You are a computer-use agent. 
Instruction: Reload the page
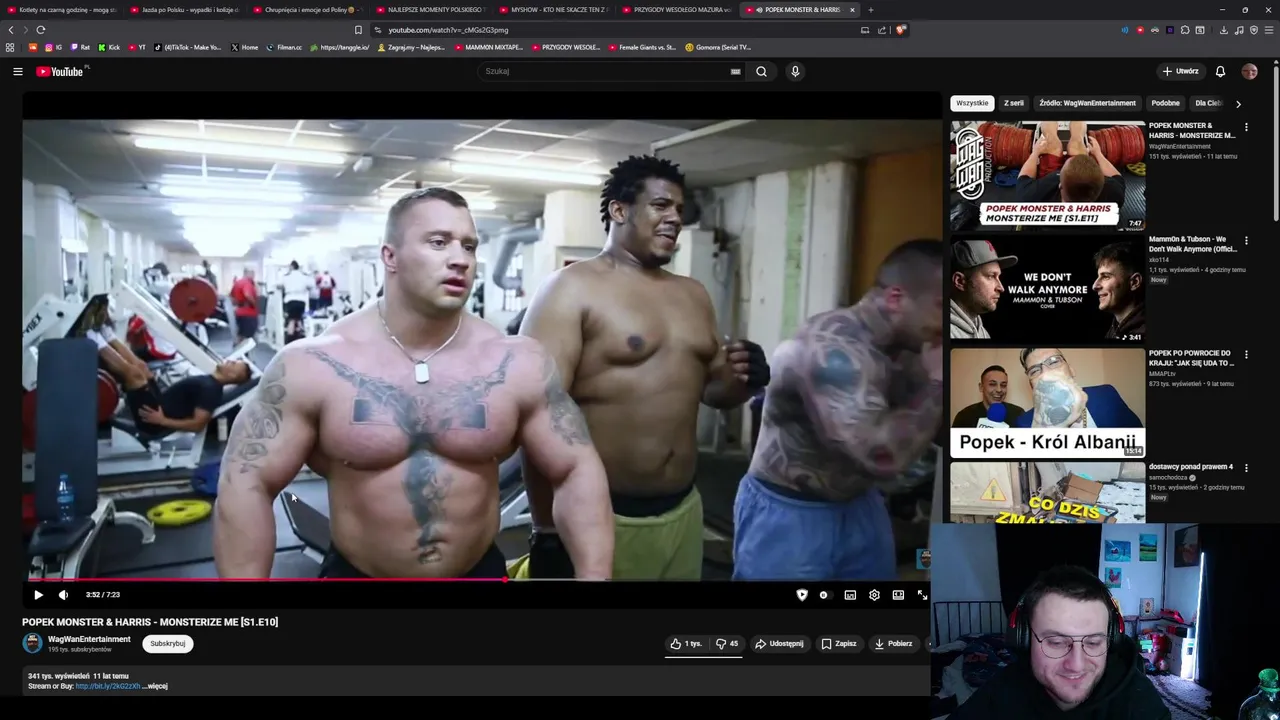tap(40, 30)
